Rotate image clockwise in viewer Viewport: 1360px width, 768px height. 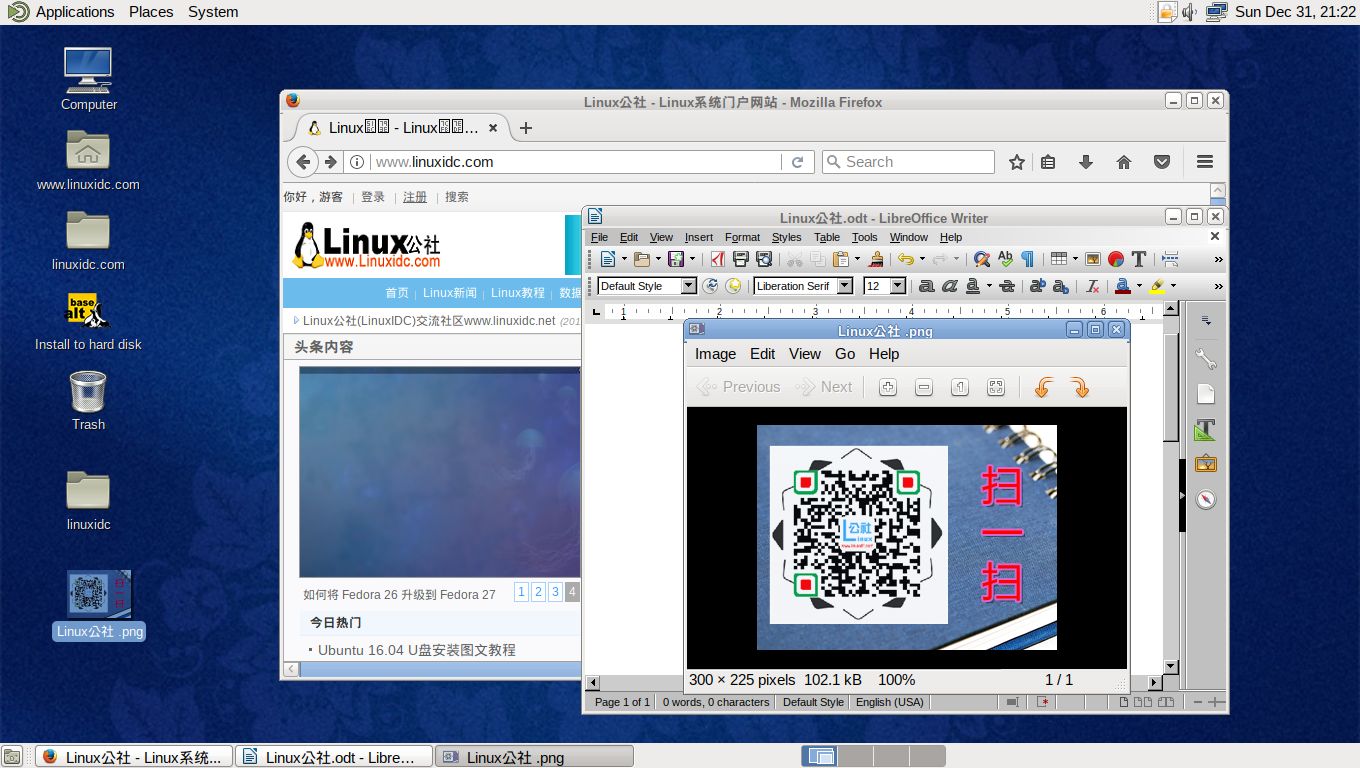point(1079,387)
